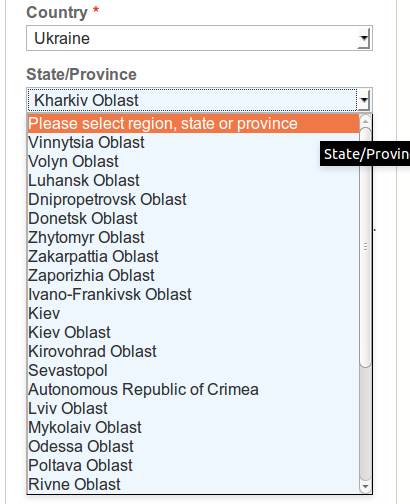This screenshot has width=410, height=504.
Task: Click the State/Province dropdown arrow
Action: click(x=364, y=100)
